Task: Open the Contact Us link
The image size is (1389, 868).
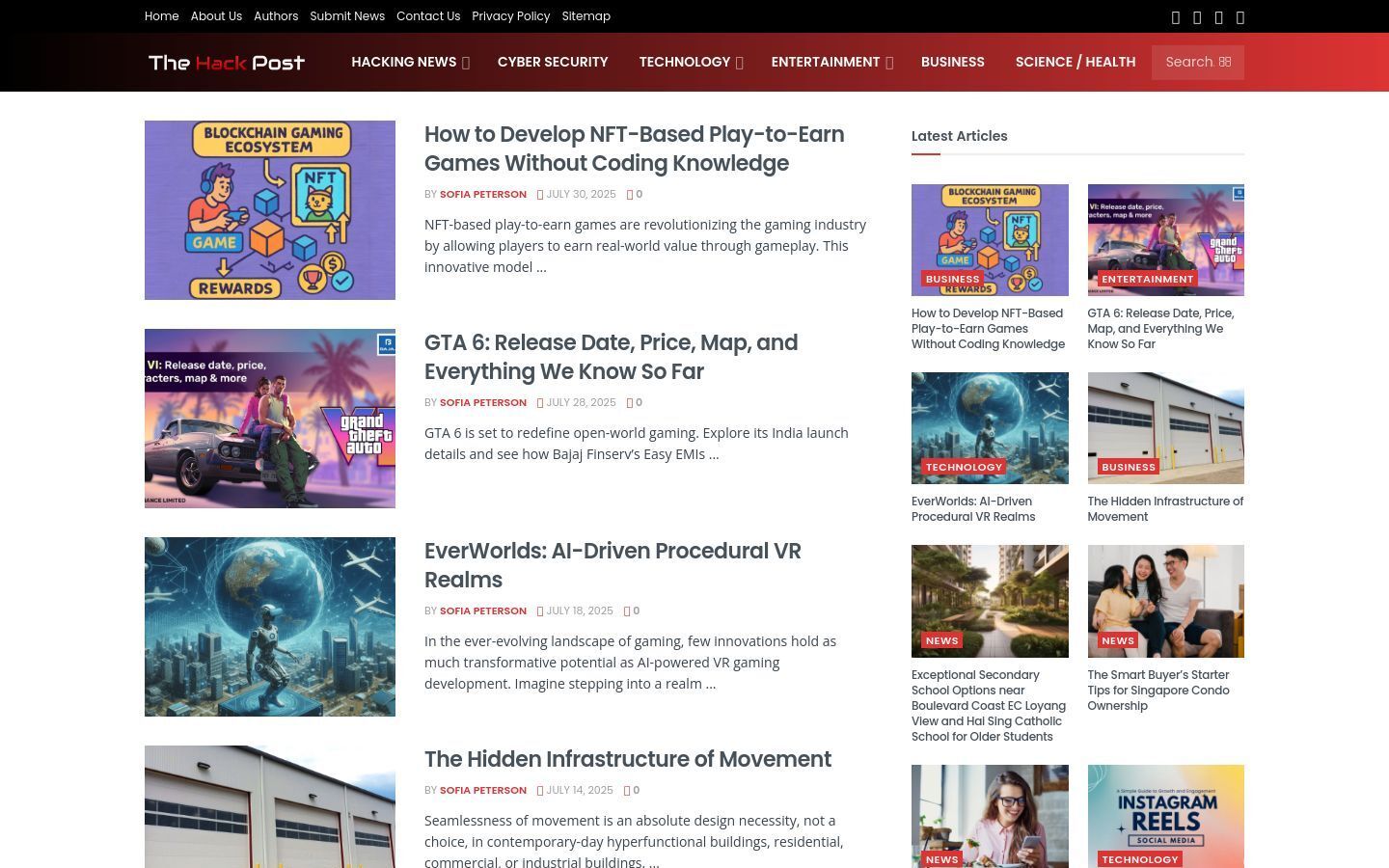Action: coord(428,16)
